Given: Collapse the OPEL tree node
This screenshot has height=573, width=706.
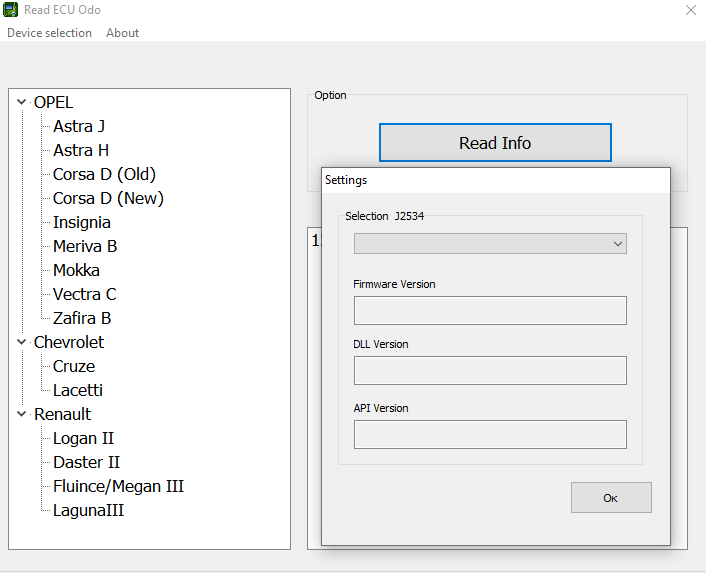Looking at the screenshot, I should coord(21,102).
